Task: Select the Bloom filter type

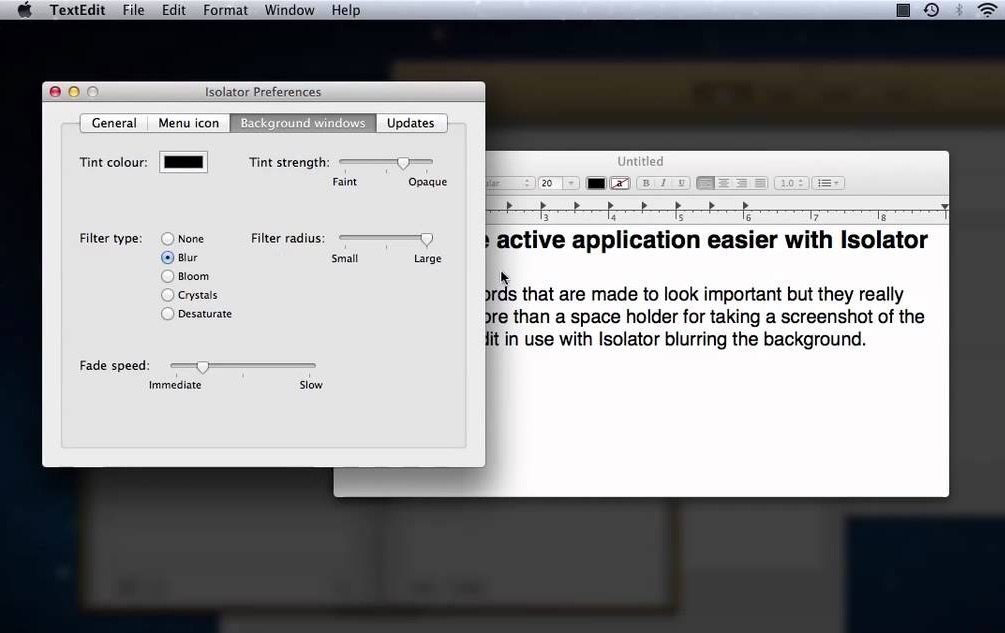Action: pos(167,276)
